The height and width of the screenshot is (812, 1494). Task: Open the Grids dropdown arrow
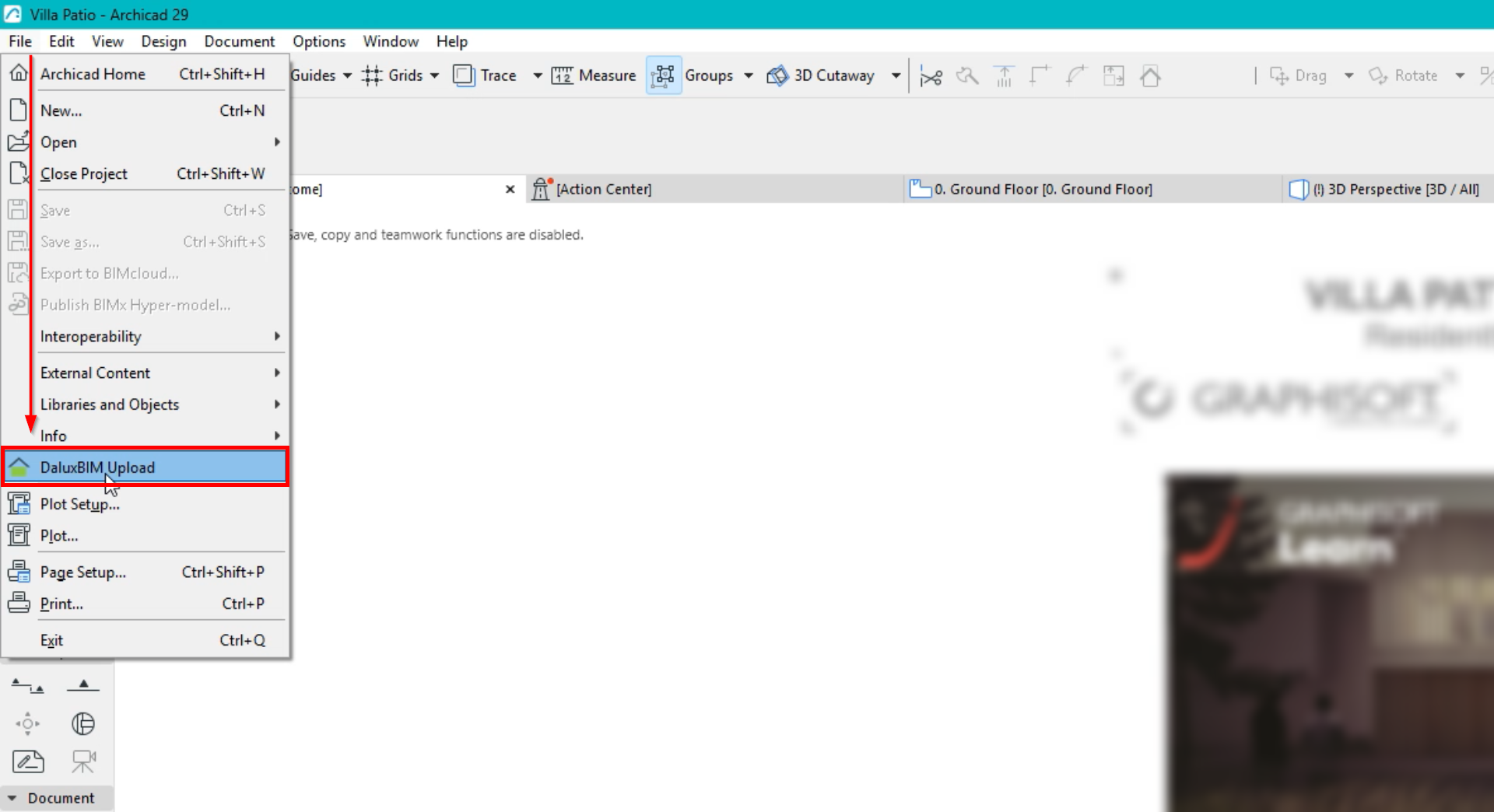click(435, 75)
